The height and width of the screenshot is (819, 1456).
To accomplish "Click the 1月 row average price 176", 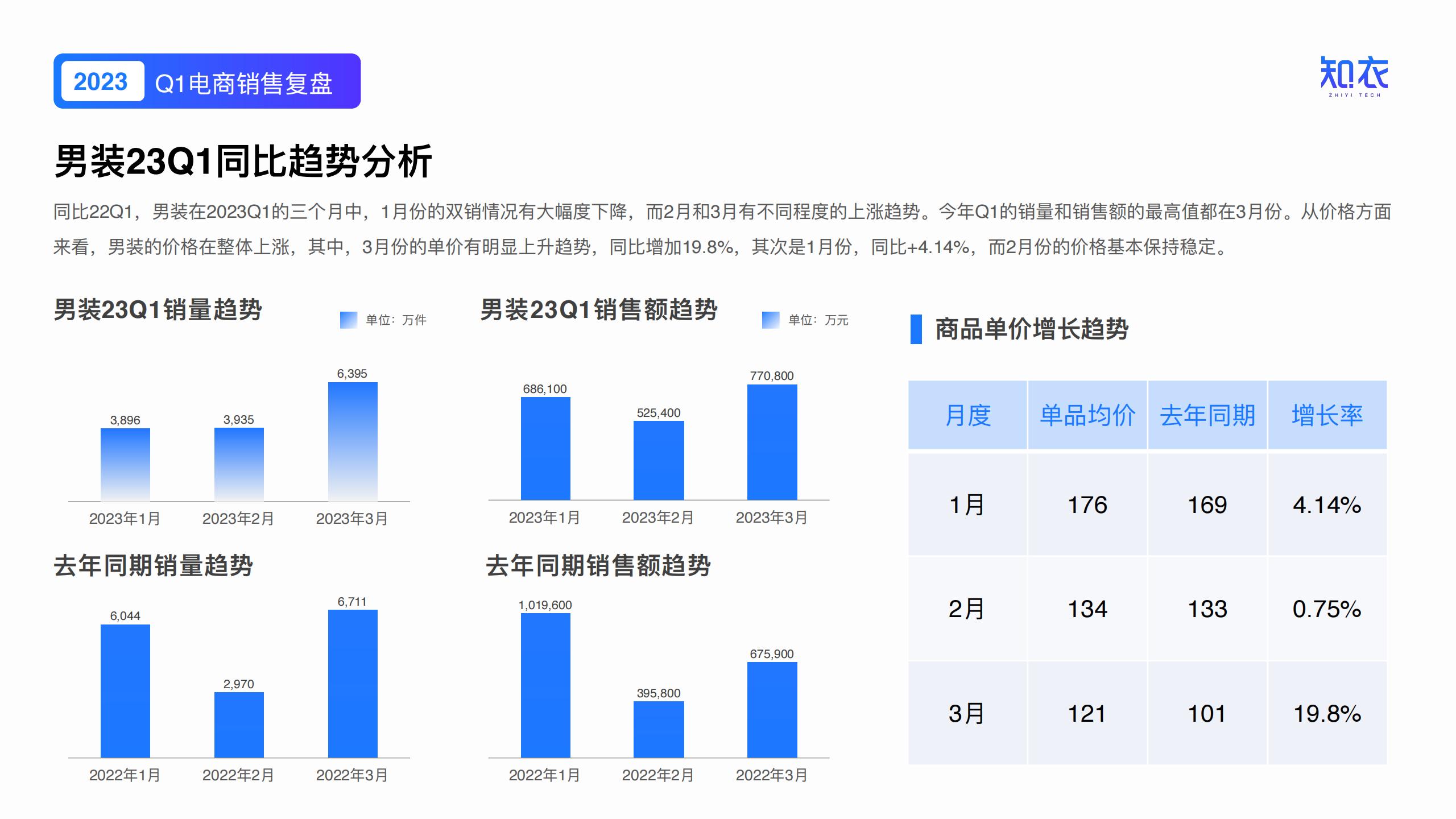I will point(1087,504).
